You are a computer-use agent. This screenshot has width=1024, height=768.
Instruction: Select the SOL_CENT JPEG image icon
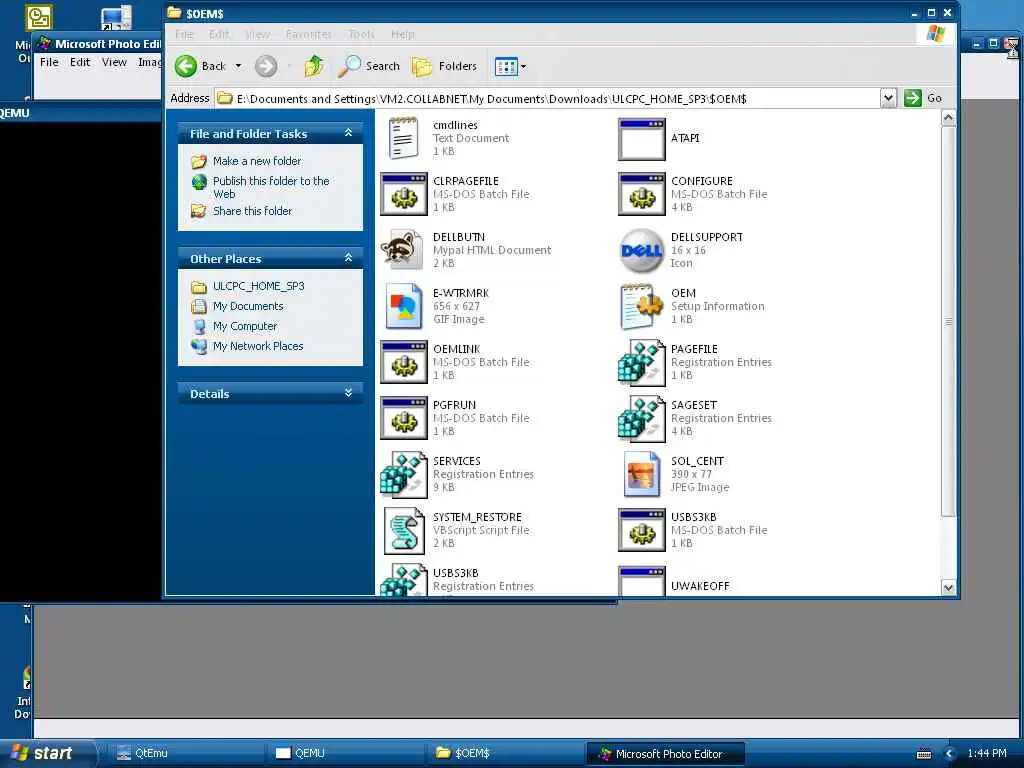[x=641, y=475]
